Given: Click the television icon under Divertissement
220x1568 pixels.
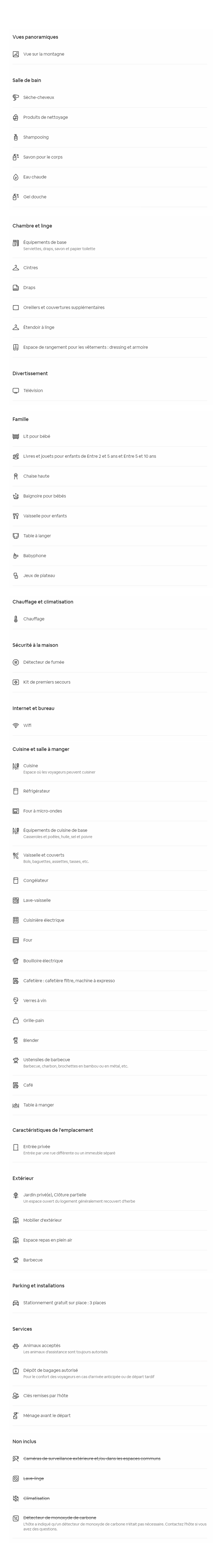Looking at the screenshot, I should point(16,391).
